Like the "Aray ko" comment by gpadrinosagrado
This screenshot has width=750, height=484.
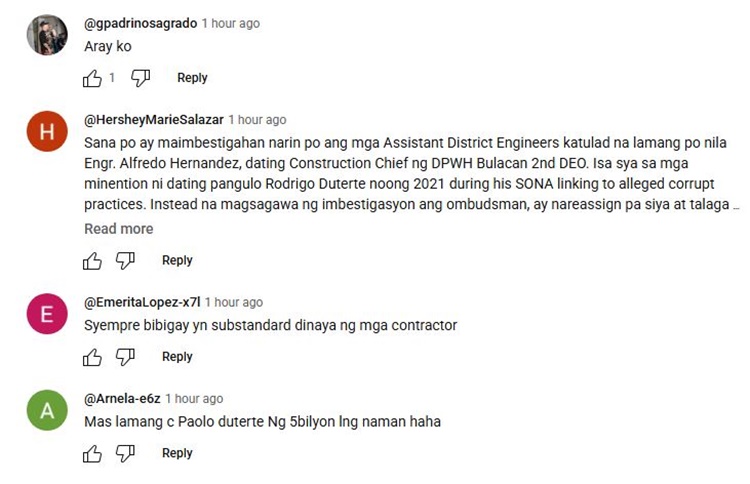pos(92,78)
